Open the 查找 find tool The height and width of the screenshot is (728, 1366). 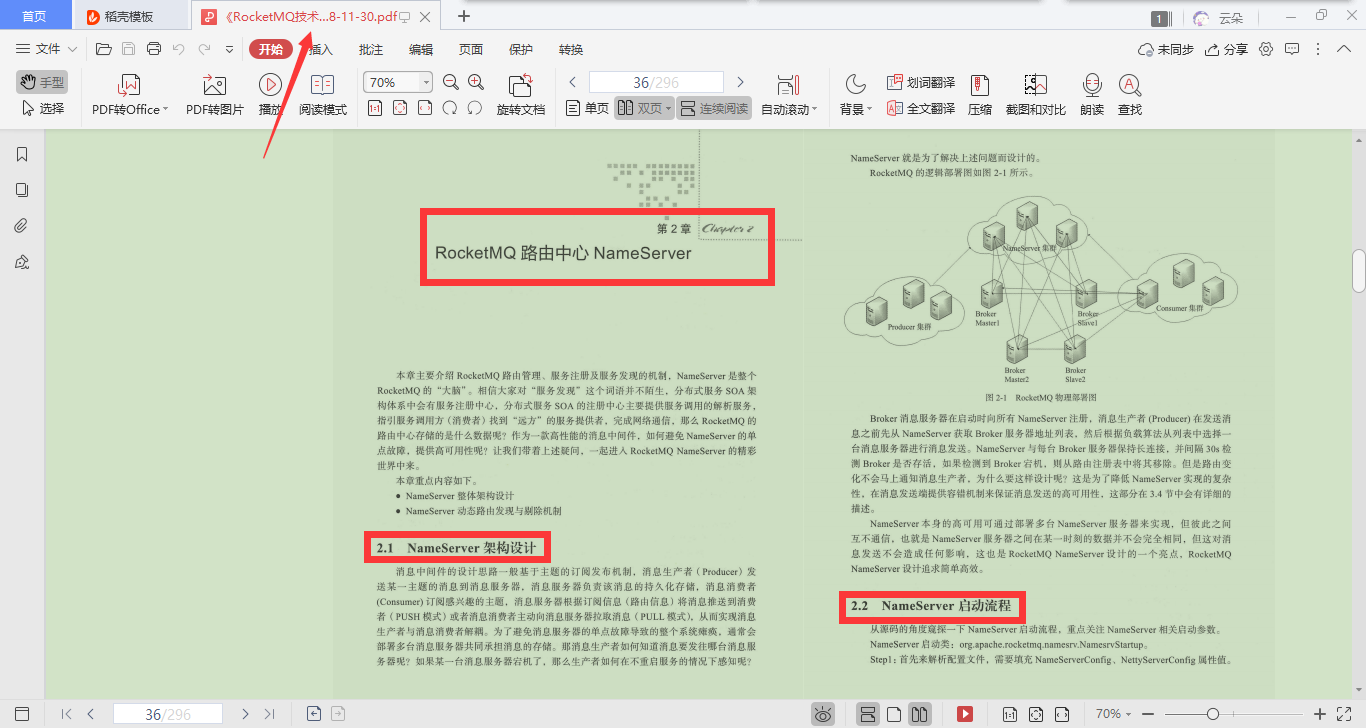(1130, 96)
